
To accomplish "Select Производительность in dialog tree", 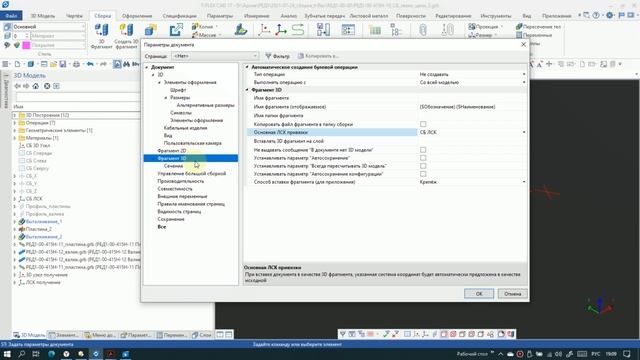I will (181, 181).
